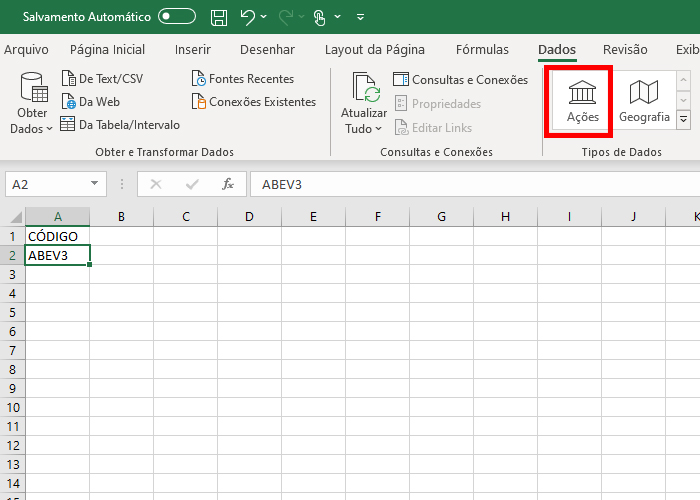Switch to the Desenhar tab
Image resolution: width=700 pixels, height=500 pixels.
pos(267,50)
